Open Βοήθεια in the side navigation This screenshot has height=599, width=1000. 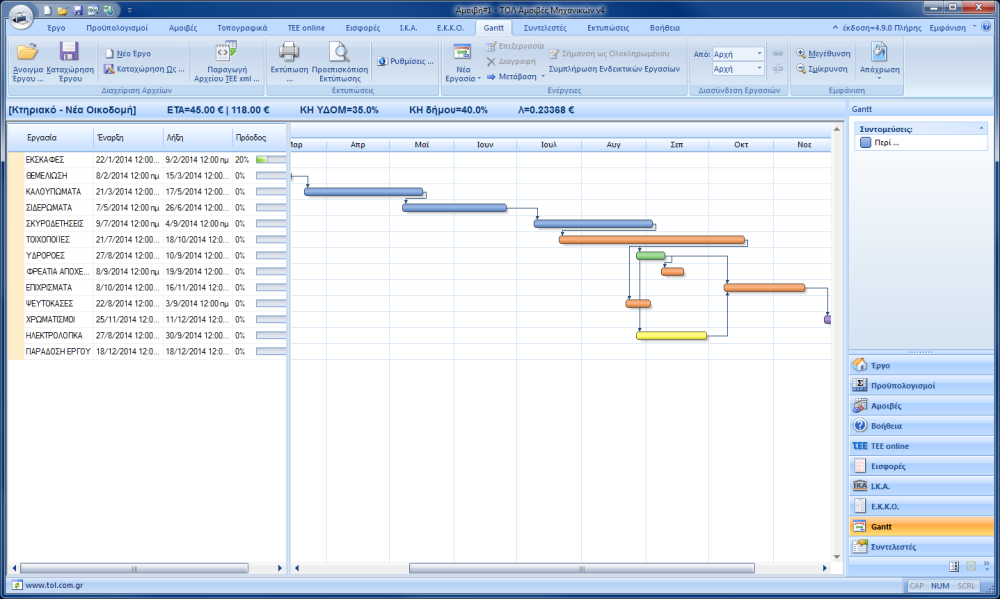922,425
